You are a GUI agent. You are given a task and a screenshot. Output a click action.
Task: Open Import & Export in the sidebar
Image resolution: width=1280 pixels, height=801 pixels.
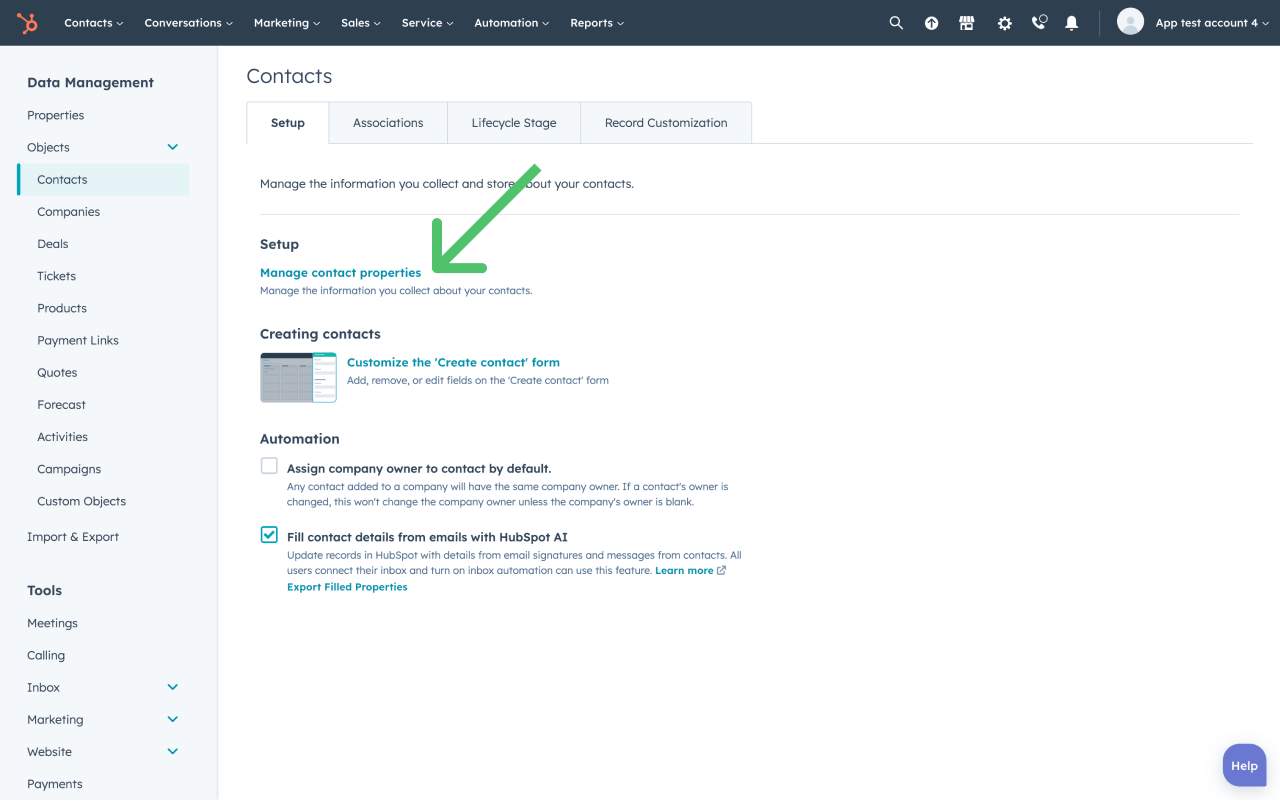[73, 537]
